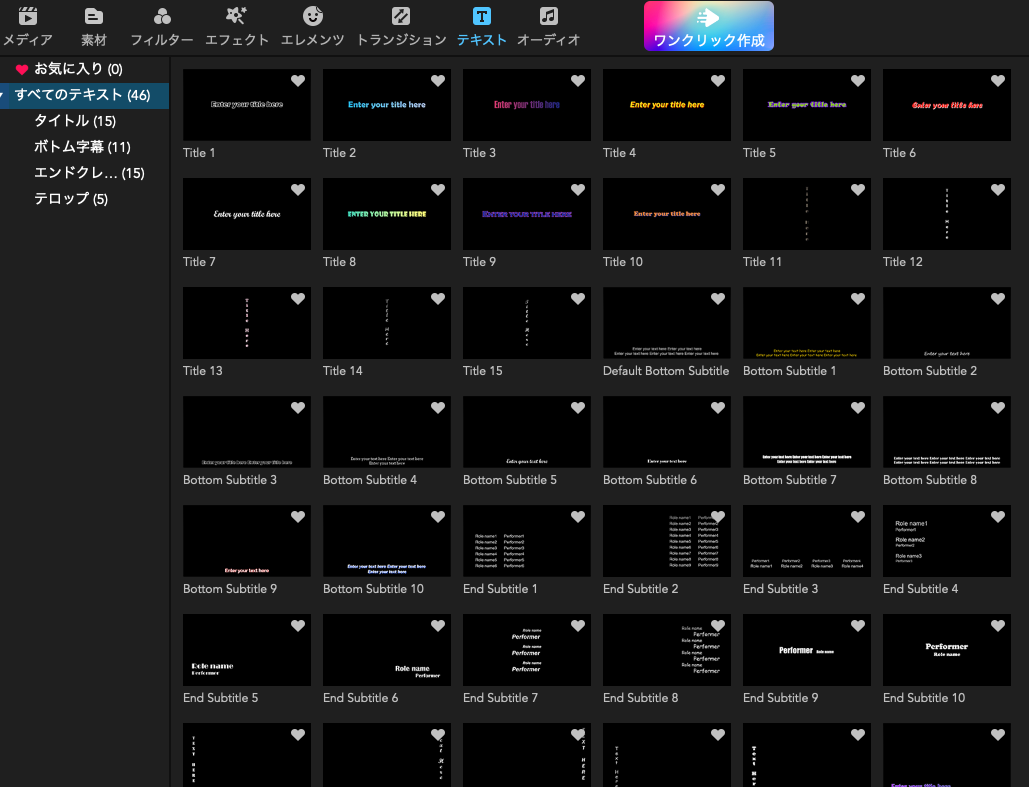Select the Title 4 yellow text thumbnail
This screenshot has height=787, width=1029.
tap(666, 105)
